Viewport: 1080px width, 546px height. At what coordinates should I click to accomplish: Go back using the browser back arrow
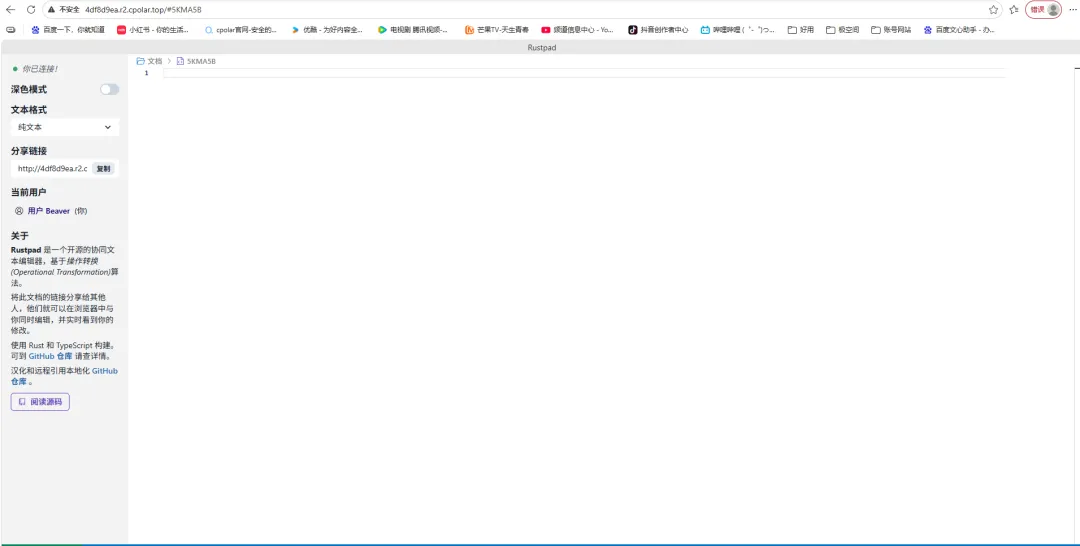[10, 10]
